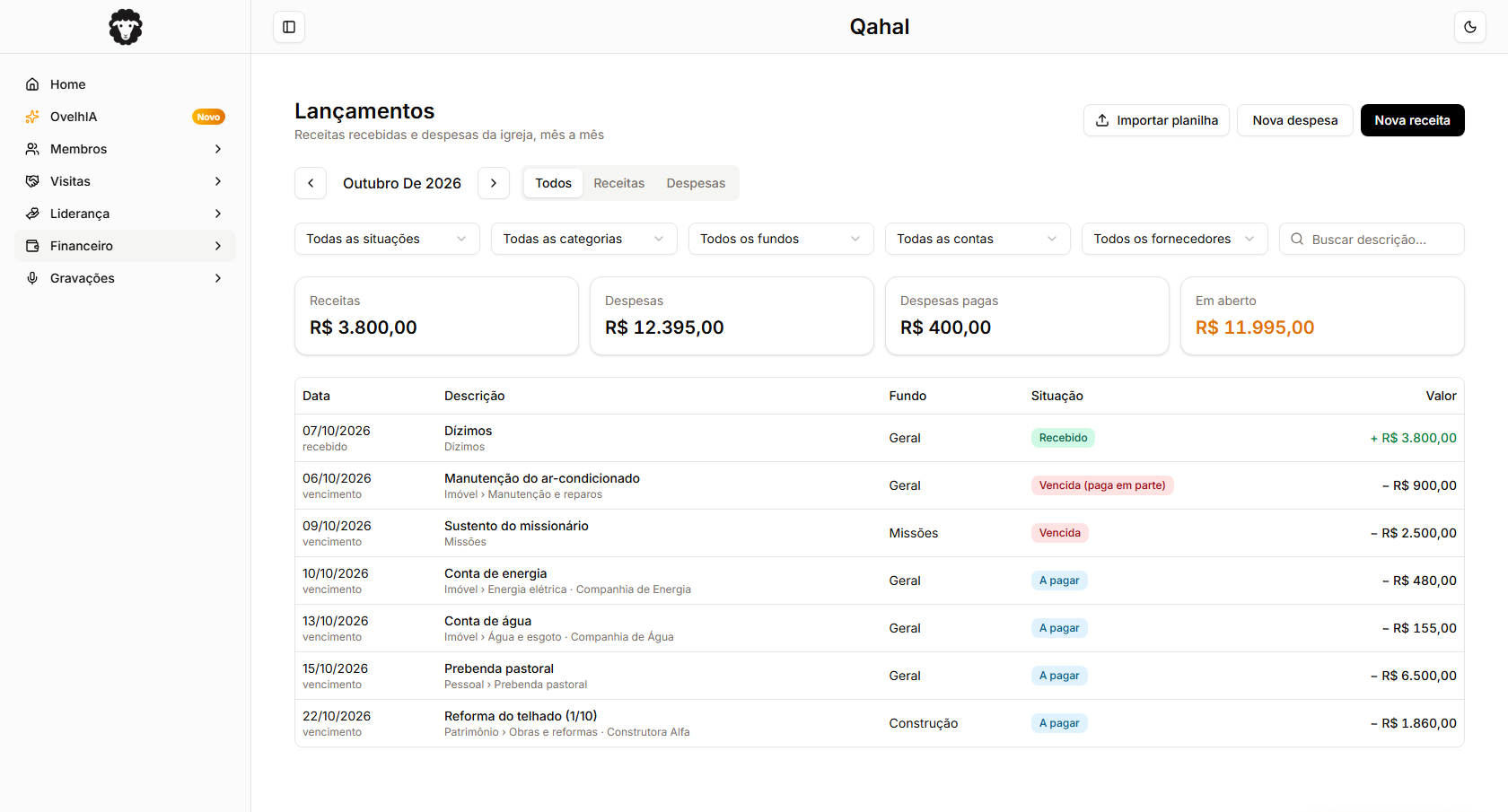
Task: Open Manutenção do ar-condicionado entry
Action: click(880, 485)
